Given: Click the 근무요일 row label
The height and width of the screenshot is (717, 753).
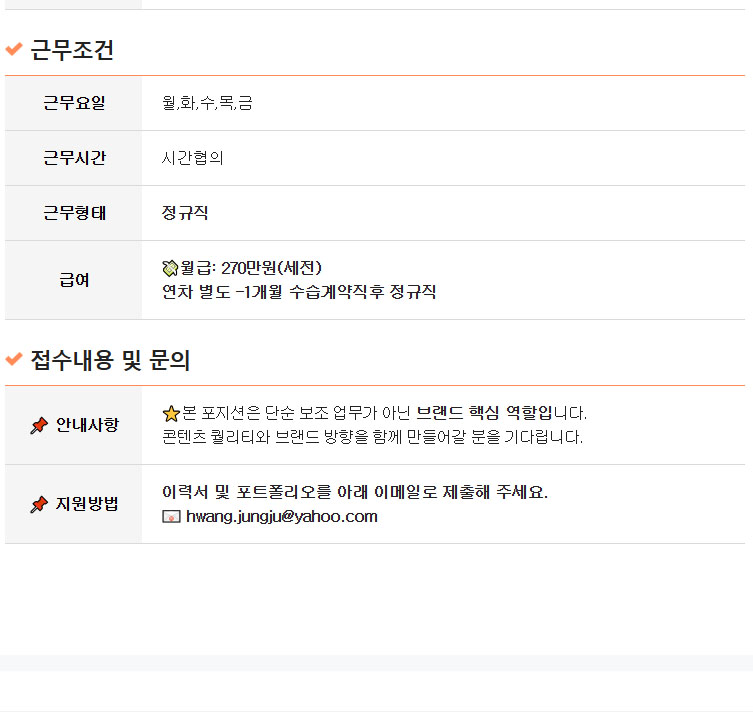Looking at the screenshot, I should click(x=74, y=103).
